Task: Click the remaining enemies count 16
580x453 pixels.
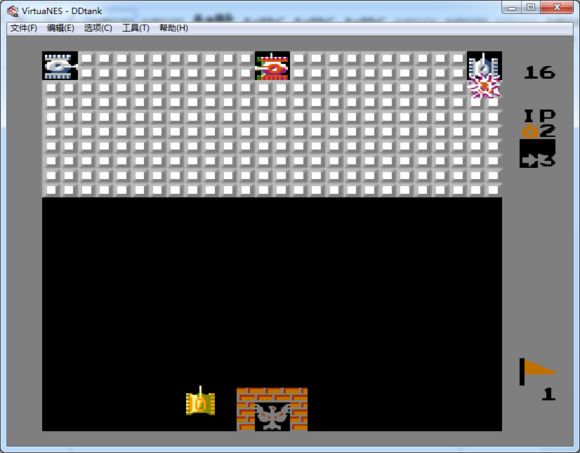Action: [540, 72]
